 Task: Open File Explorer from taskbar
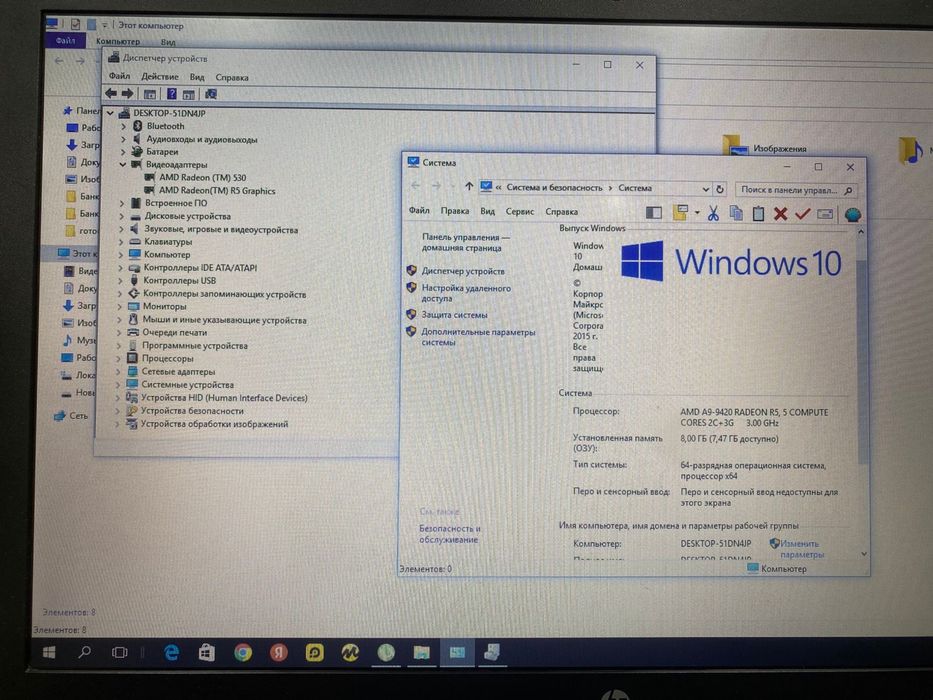pos(421,653)
